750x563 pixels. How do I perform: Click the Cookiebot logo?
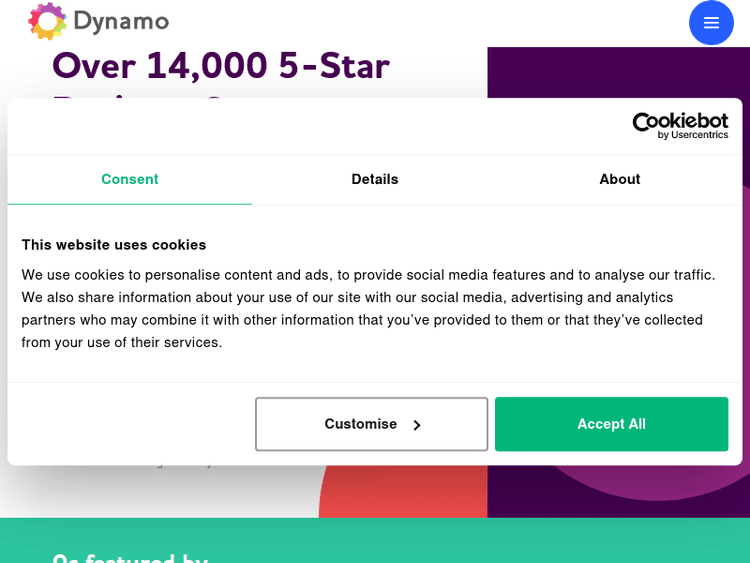point(680,121)
